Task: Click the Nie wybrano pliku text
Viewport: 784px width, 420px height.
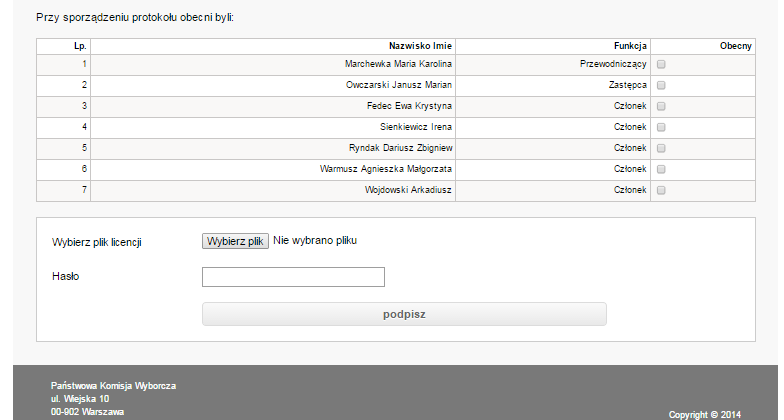Action: coord(315,240)
